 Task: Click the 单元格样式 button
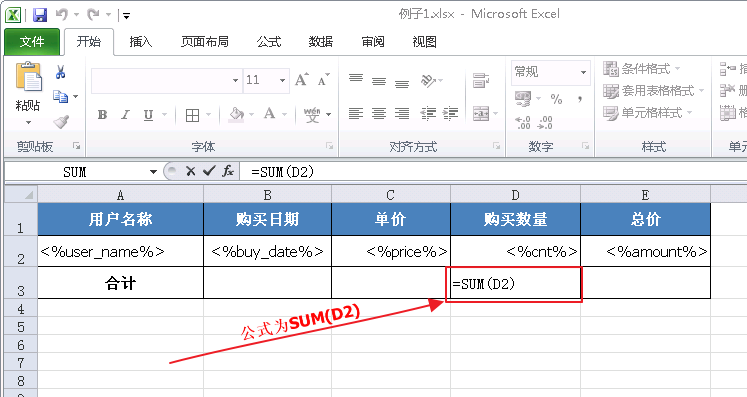[x=647, y=113]
